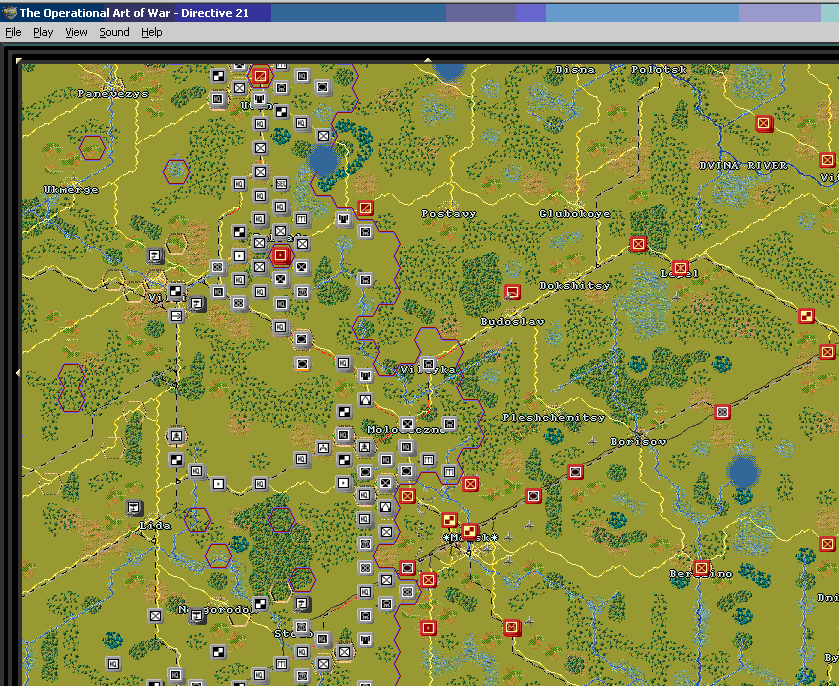Image resolution: width=839 pixels, height=688 pixels.
Task: Click the Budoslav town label
Action: pos(512,322)
